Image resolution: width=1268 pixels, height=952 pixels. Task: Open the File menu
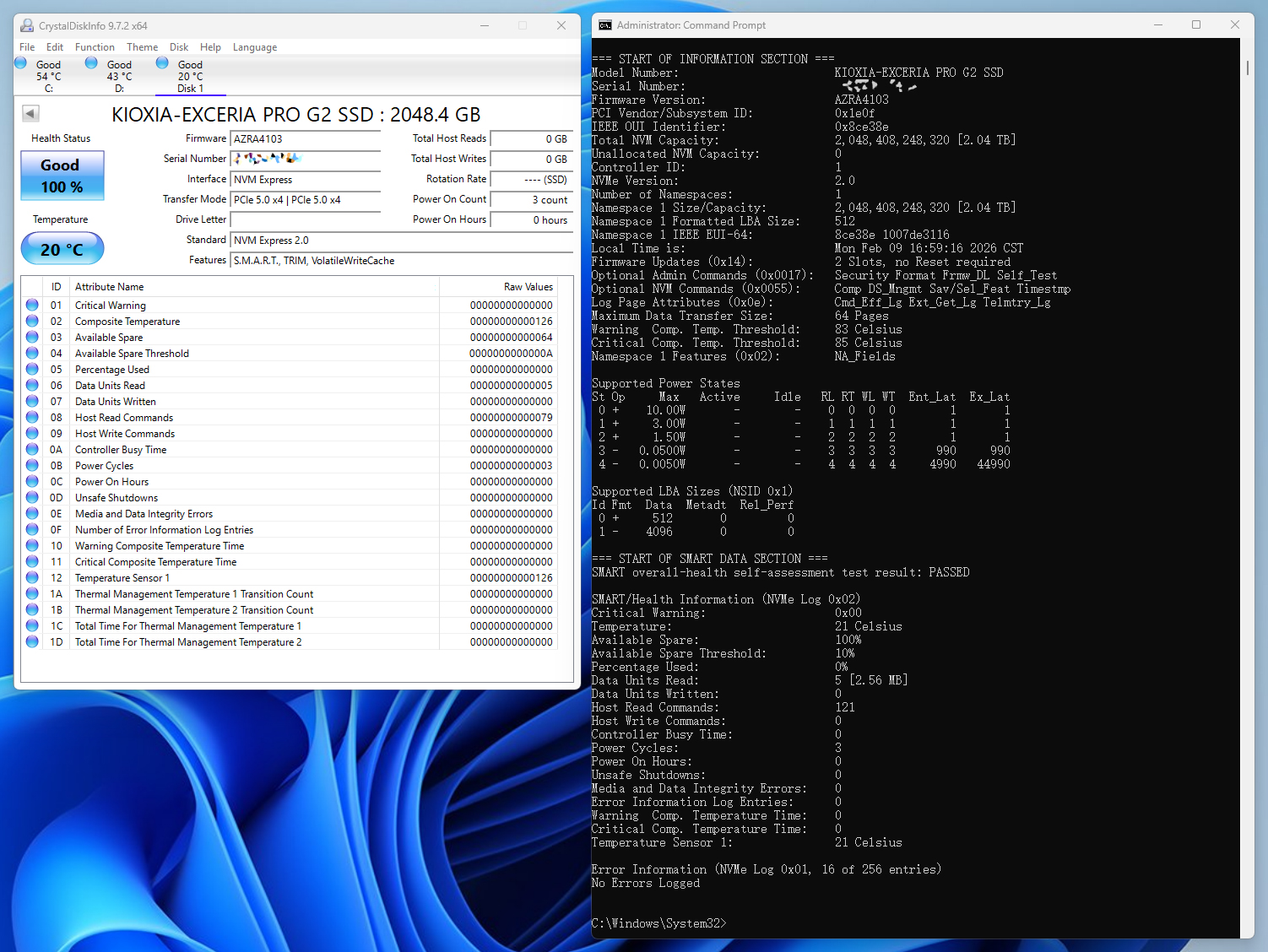click(27, 47)
